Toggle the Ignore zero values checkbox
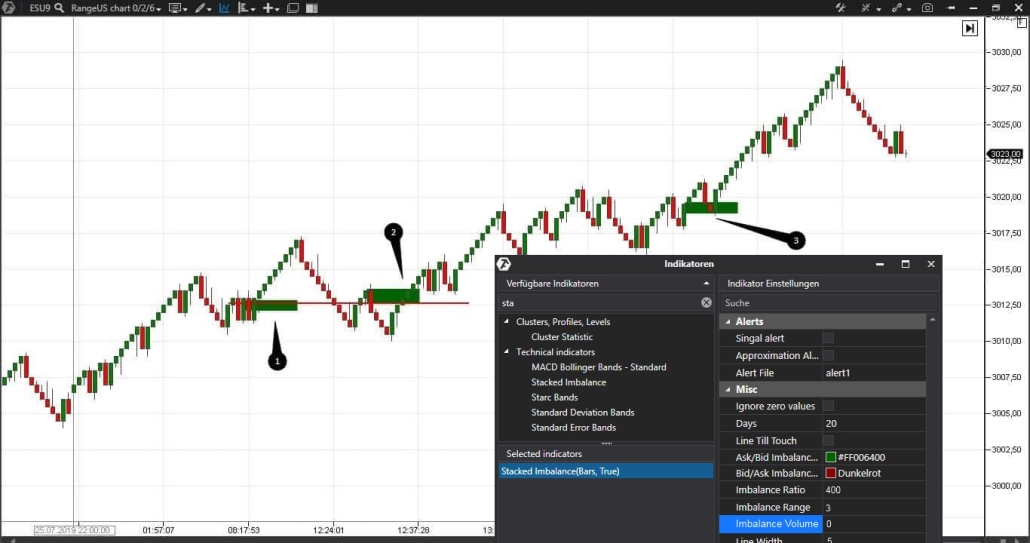Image resolution: width=1030 pixels, height=543 pixels. [828, 406]
